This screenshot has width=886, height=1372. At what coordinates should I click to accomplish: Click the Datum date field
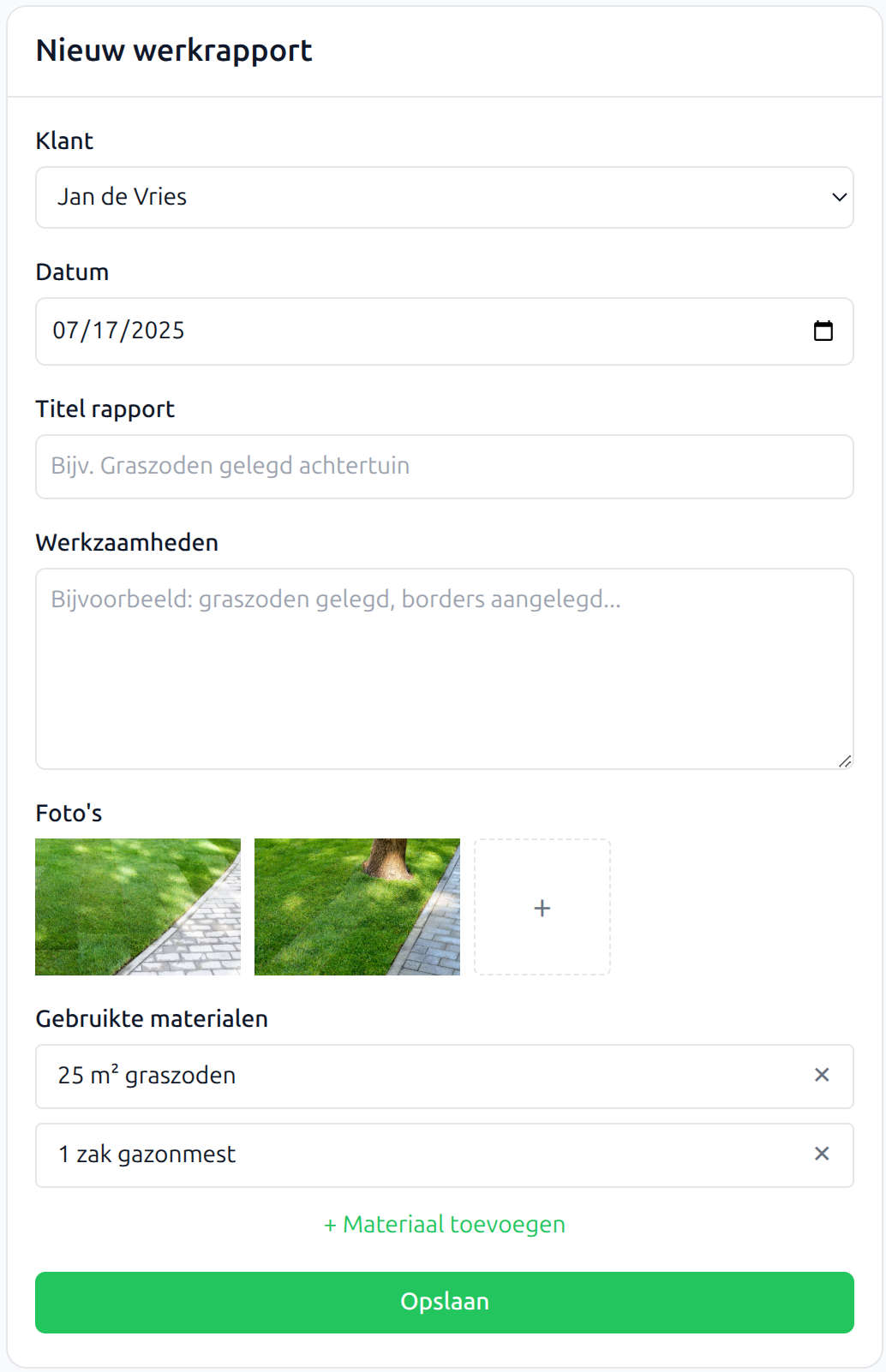point(445,331)
